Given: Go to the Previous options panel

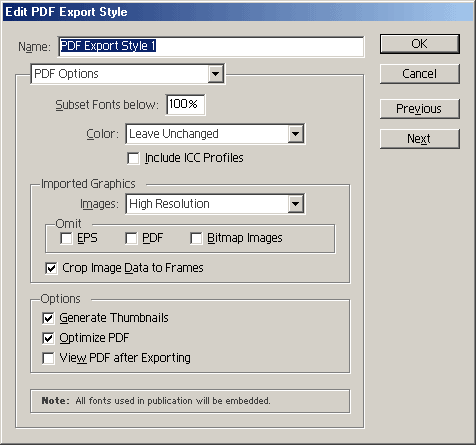Looking at the screenshot, I should [x=420, y=109].
